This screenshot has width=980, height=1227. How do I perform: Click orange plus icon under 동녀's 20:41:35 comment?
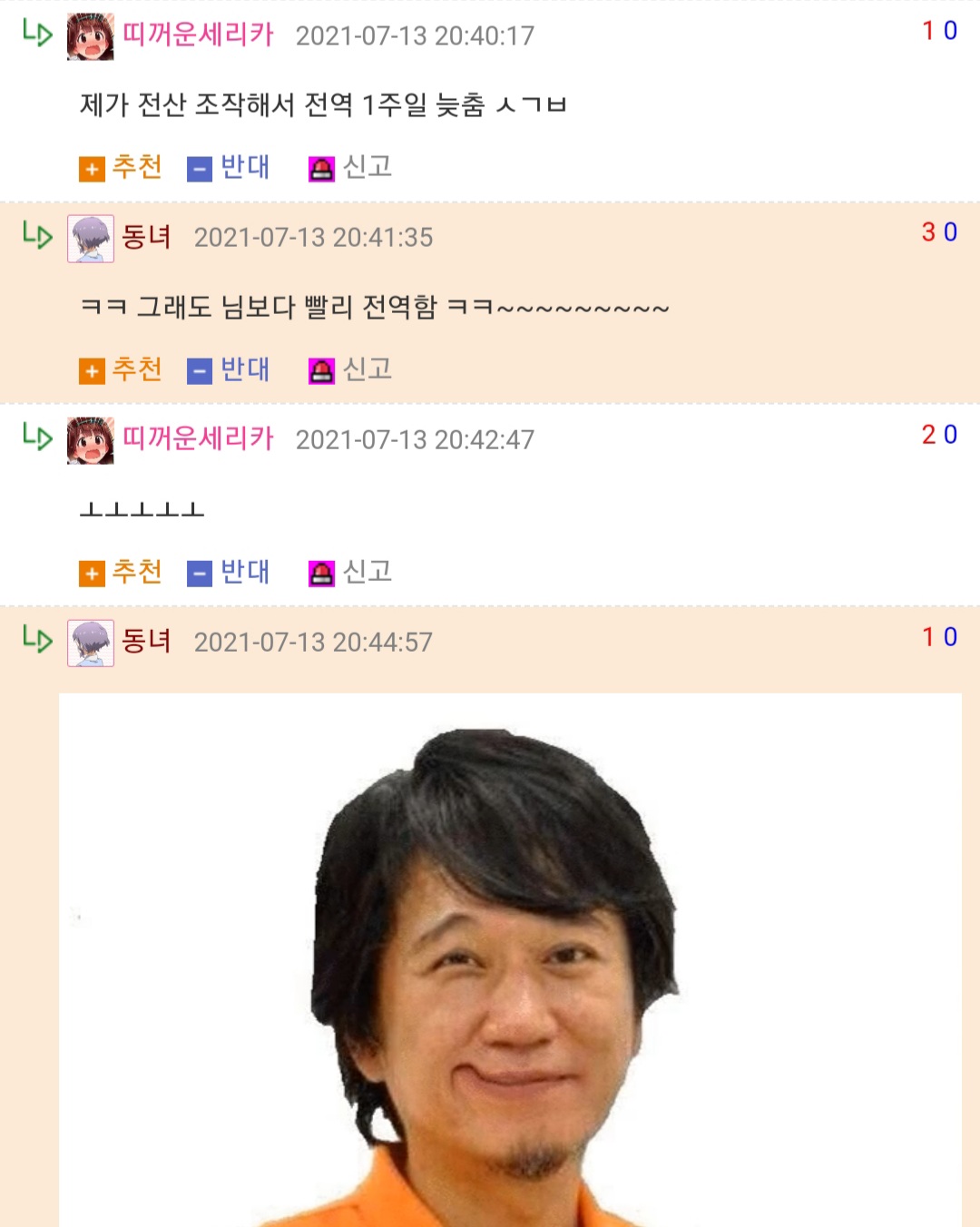click(x=92, y=371)
